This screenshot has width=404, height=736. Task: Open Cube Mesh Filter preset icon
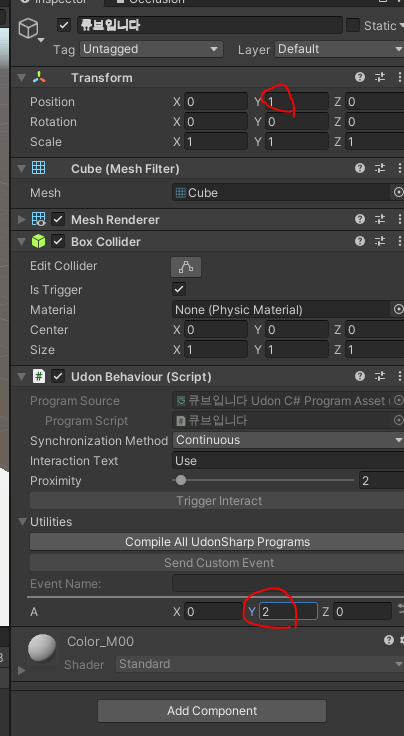pyautogui.click(x=380, y=169)
